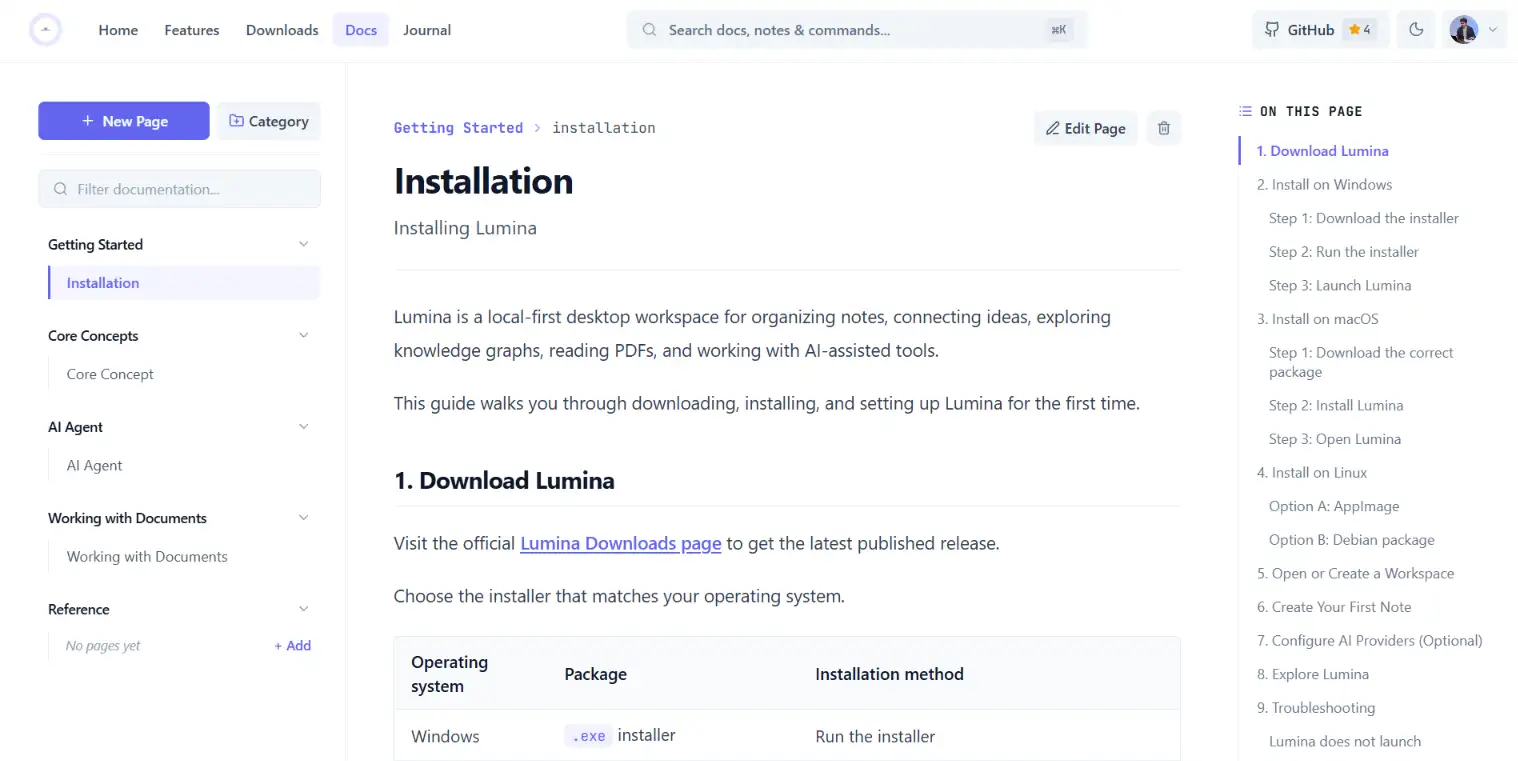Image resolution: width=1518 pixels, height=761 pixels.
Task: Collapse the Core Concepts section
Action: pos(304,336)
